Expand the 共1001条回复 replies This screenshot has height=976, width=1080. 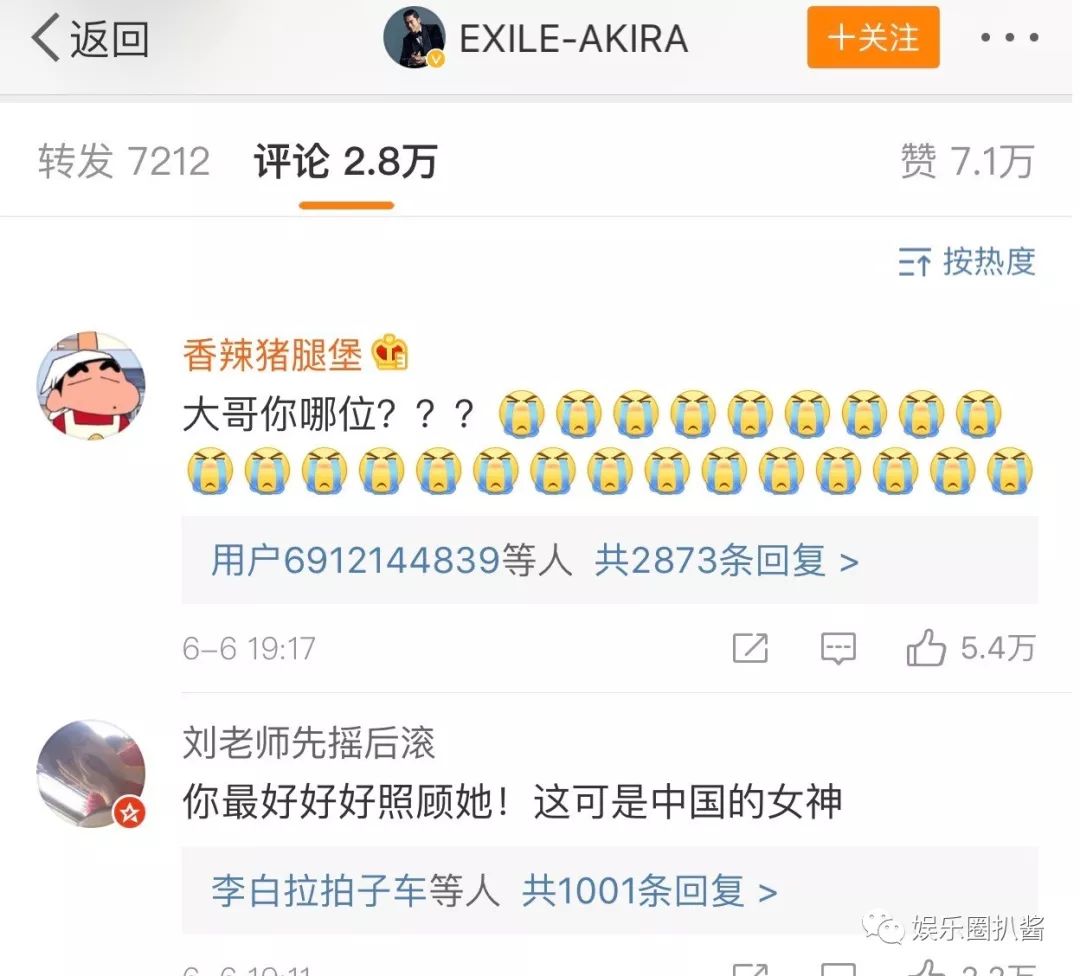(x=650, y=891)
